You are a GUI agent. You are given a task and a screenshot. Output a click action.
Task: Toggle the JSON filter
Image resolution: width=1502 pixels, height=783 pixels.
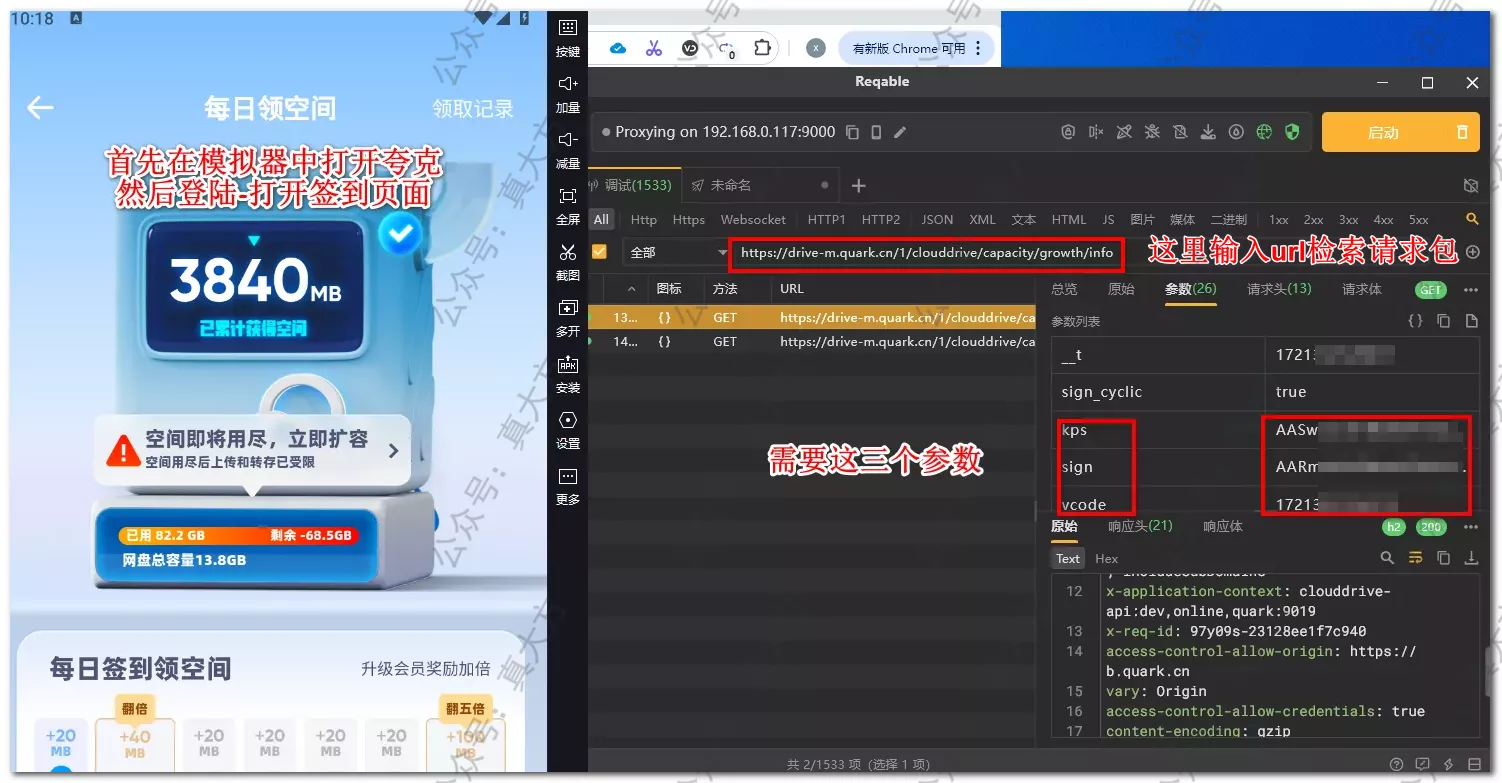(937, 220)
